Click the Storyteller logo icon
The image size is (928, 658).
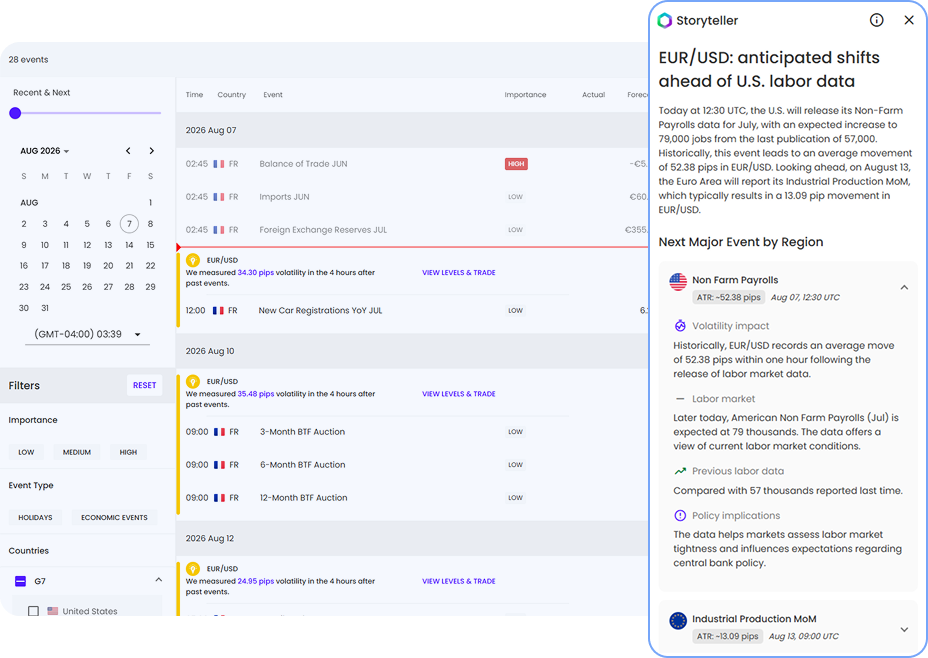[x=665, y=21]
